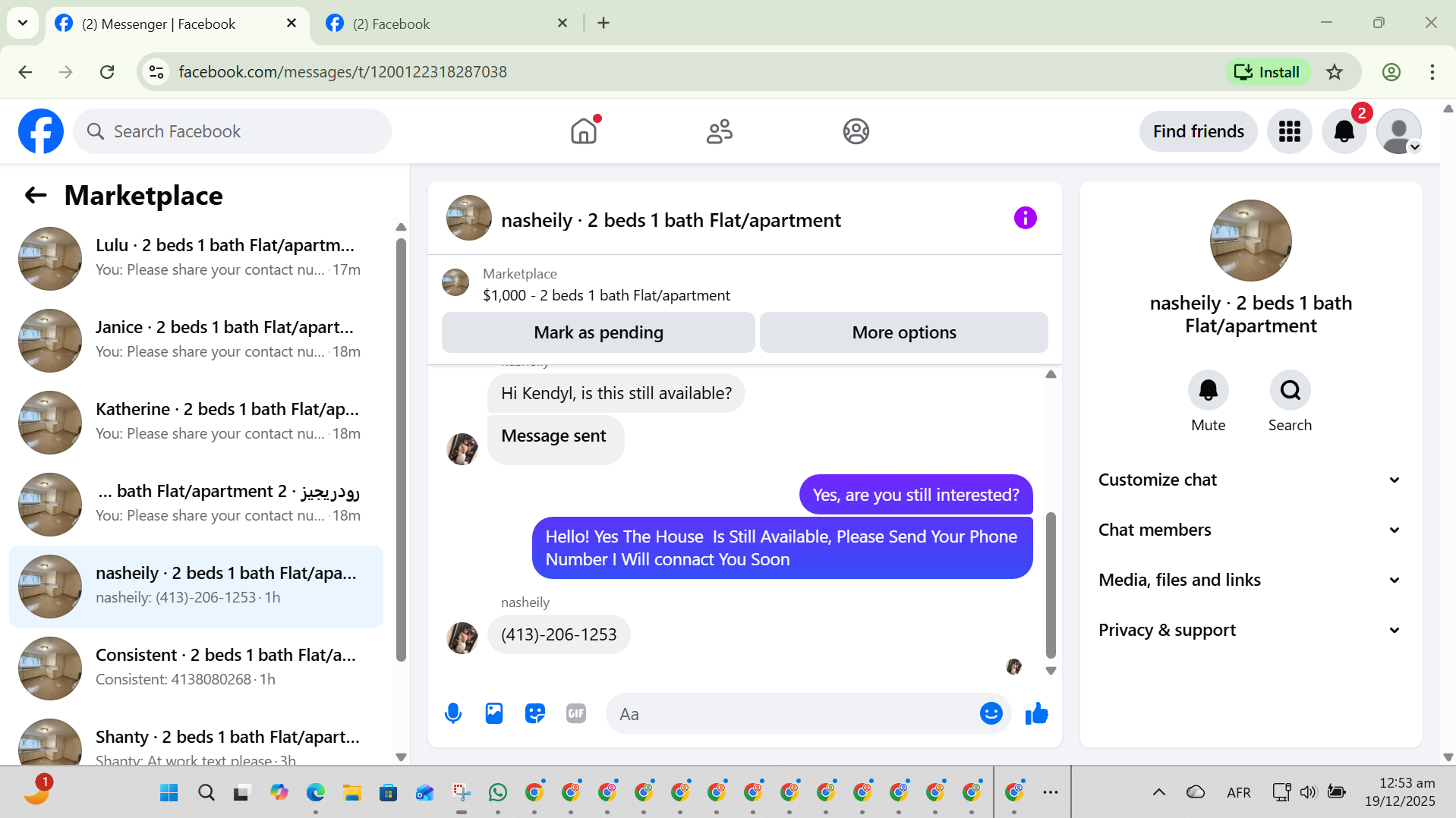Choose a GIF icon

(576, 713)
